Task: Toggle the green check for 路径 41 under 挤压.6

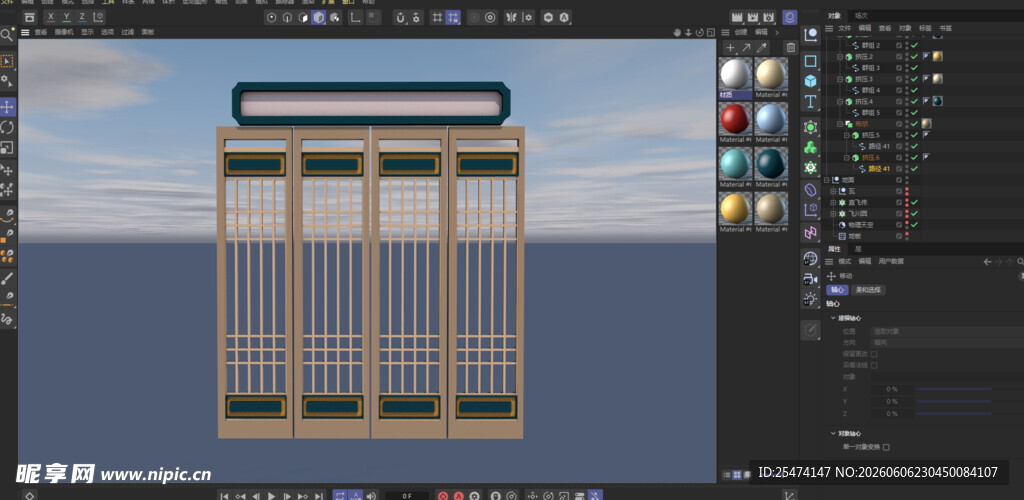Action: [914, 168]
